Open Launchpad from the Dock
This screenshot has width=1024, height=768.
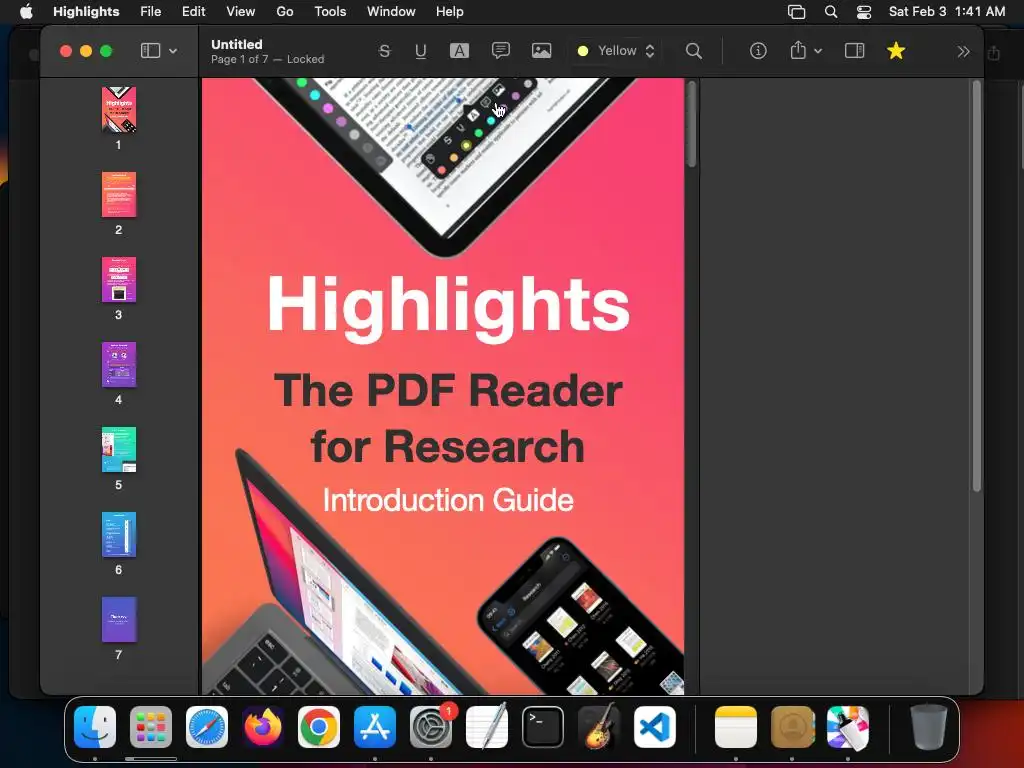pos(151,727)
